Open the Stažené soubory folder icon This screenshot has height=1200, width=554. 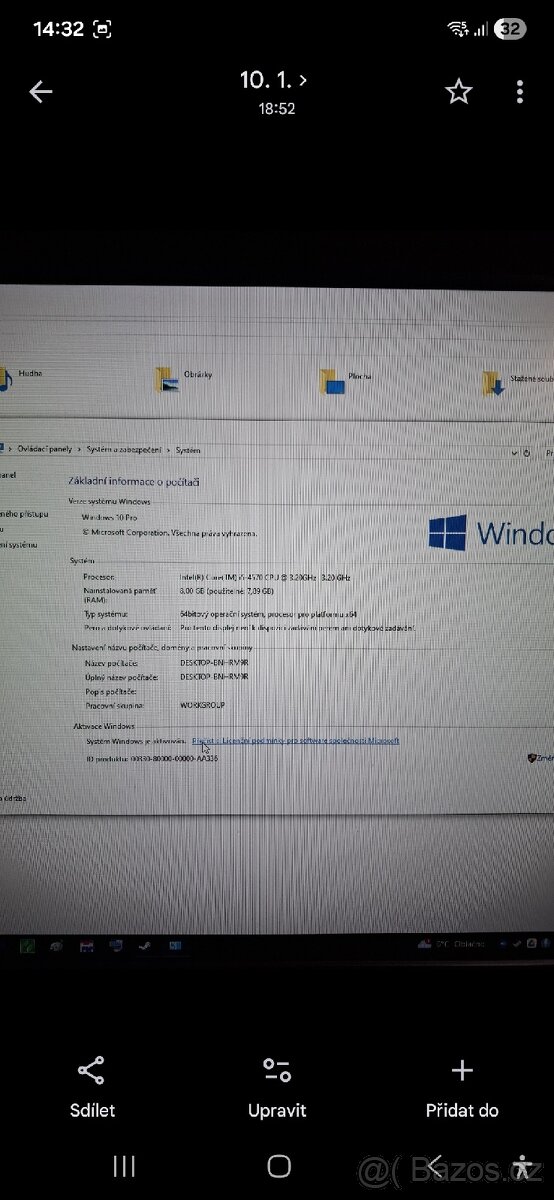pos(493,382)
